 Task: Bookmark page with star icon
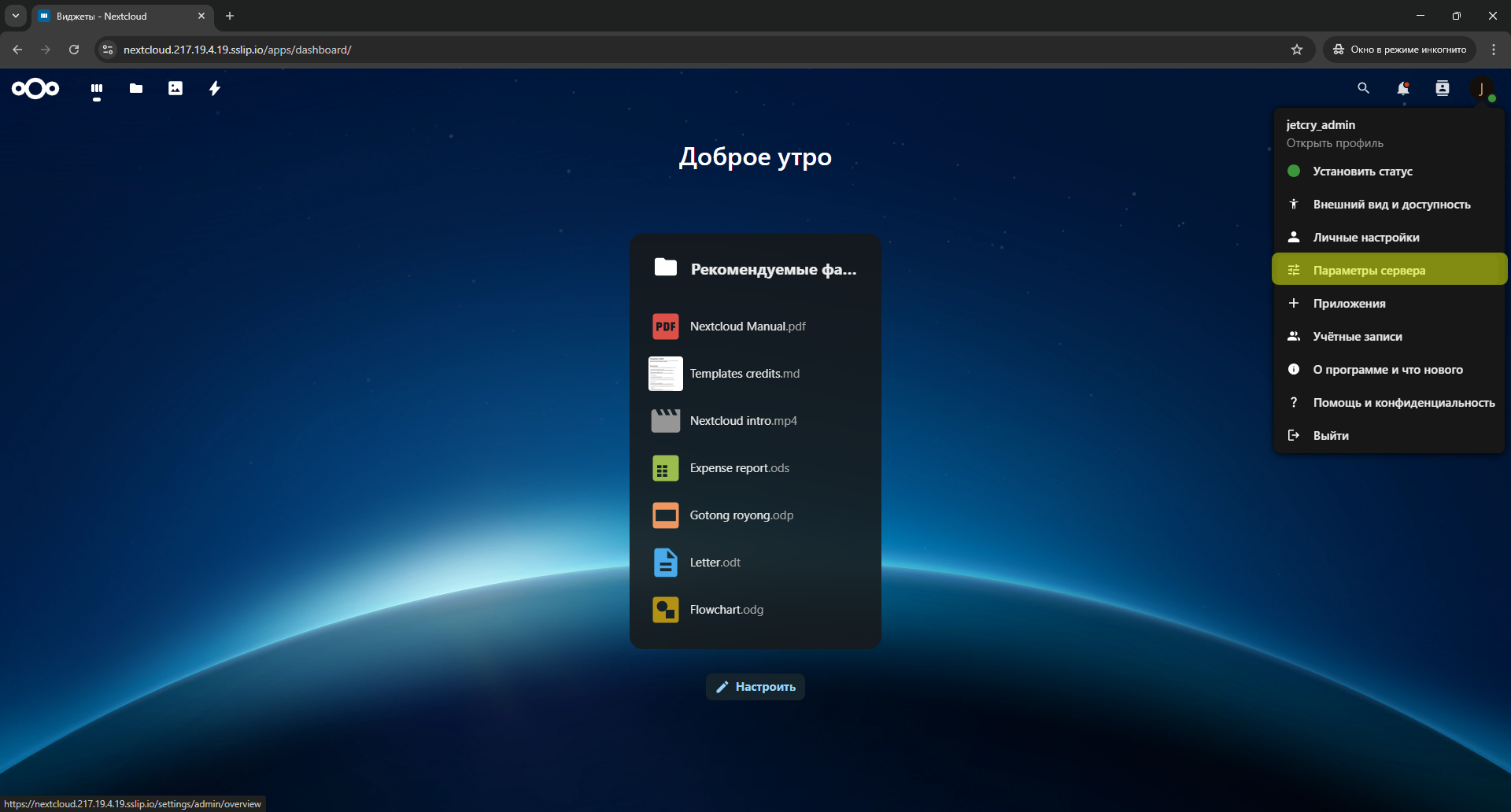[1297, 50]
